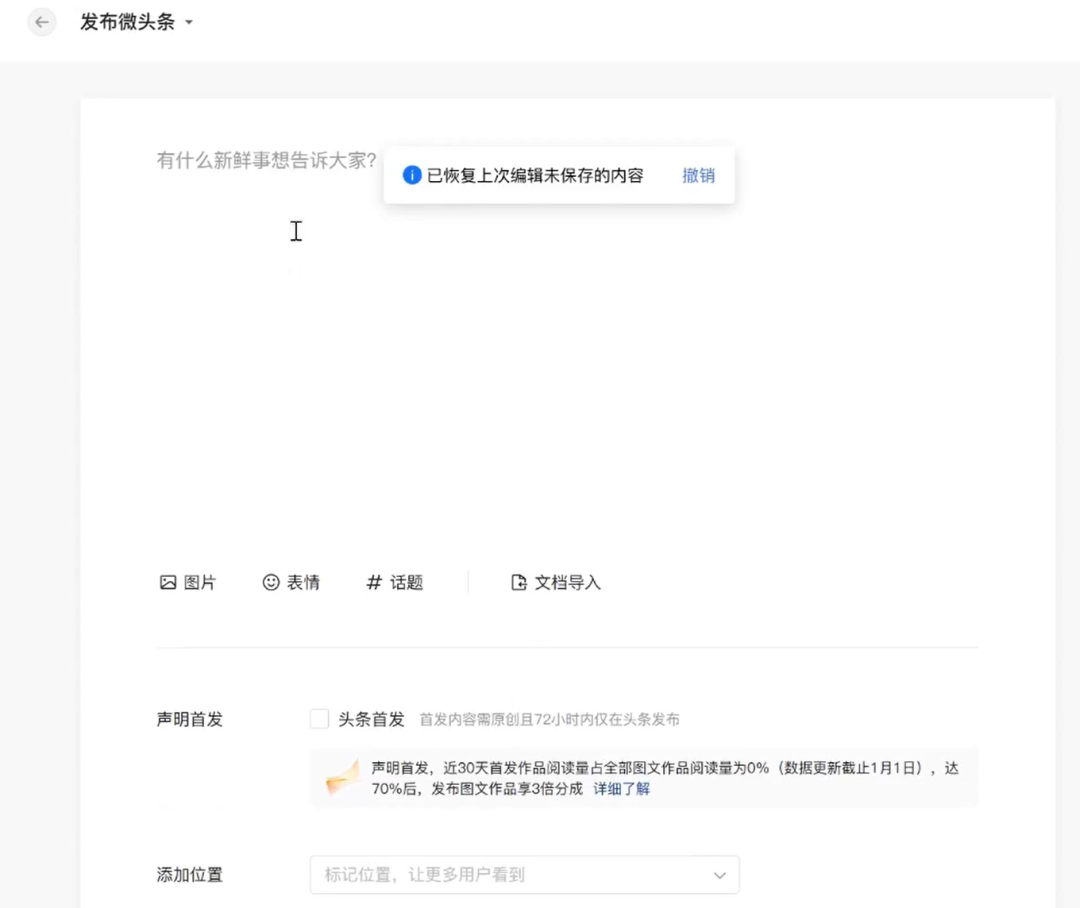Click the document import file icon
1080x908 pixels.
tap(518, 582)
